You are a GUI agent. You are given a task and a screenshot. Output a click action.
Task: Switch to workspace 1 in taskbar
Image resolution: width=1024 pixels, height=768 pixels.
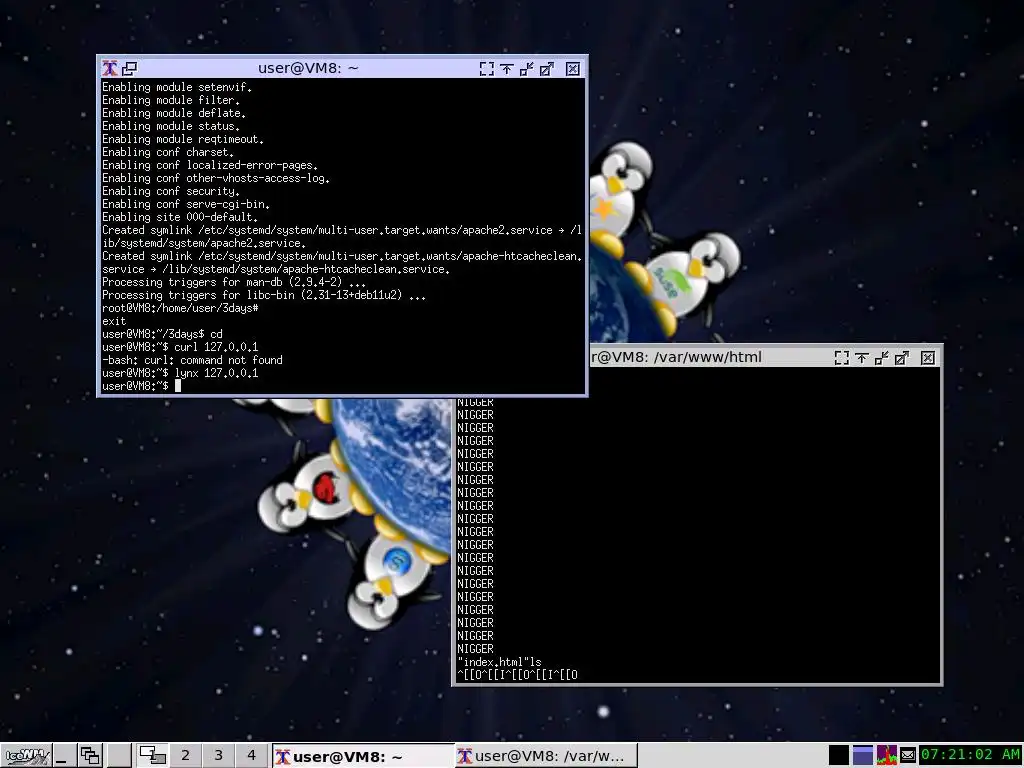click(153, 756)
